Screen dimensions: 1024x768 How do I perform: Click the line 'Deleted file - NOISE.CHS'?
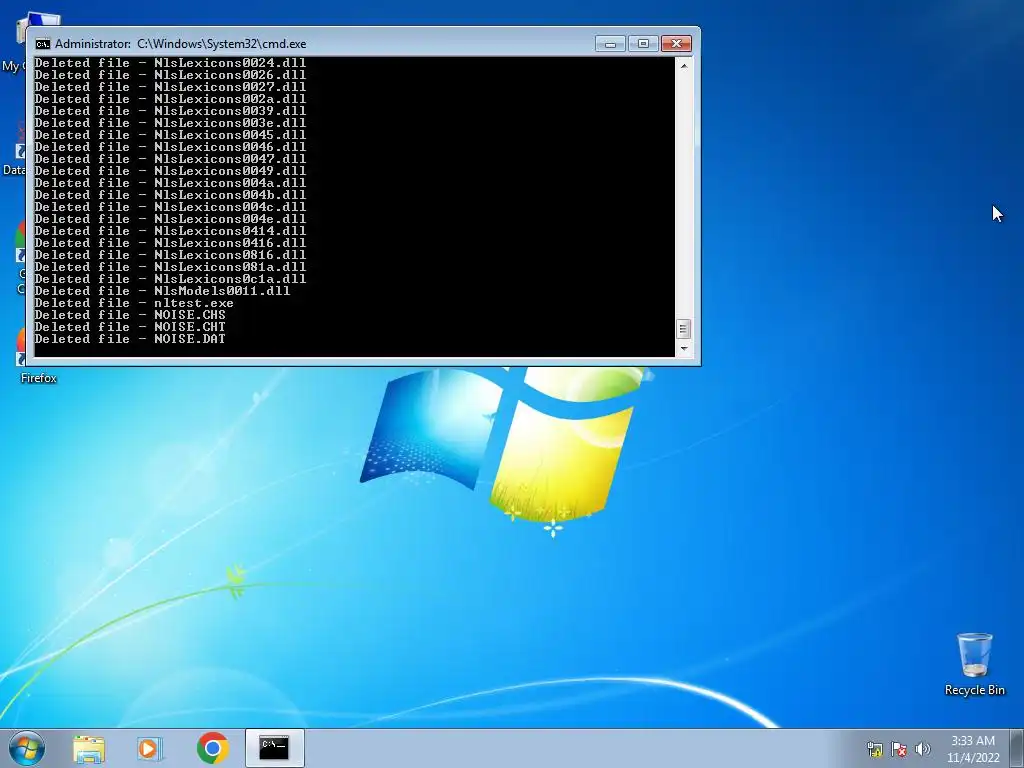click(130, 315)
